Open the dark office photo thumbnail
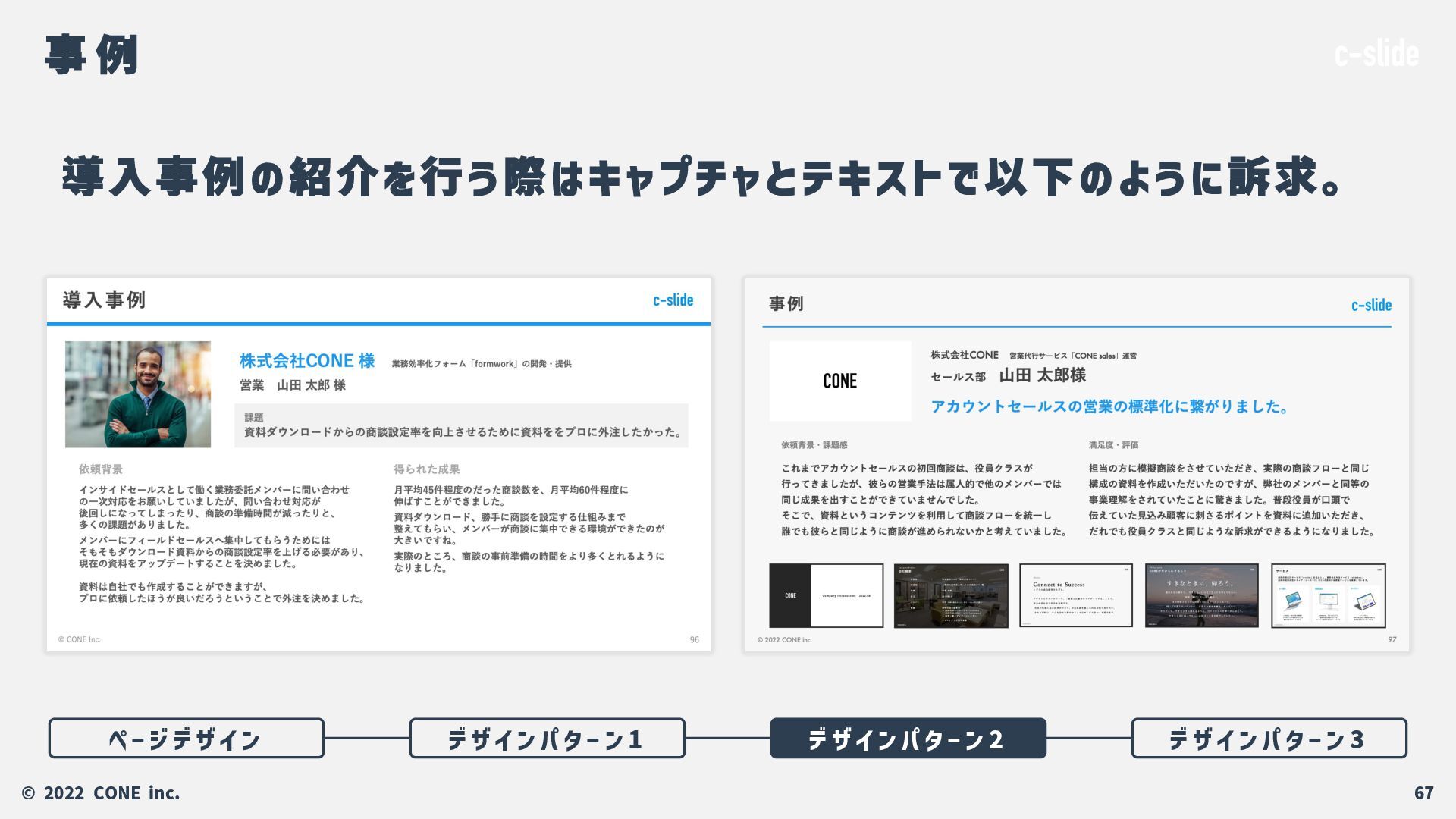This screenshot has width=1456, height=819. (951, 595)
